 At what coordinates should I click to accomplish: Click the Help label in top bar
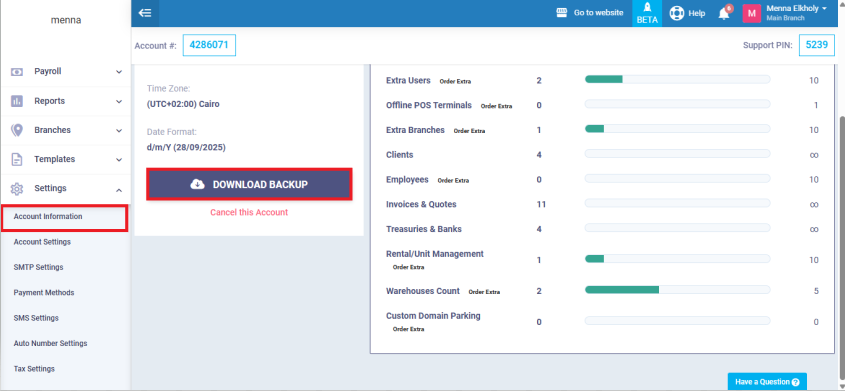[697, 13]
